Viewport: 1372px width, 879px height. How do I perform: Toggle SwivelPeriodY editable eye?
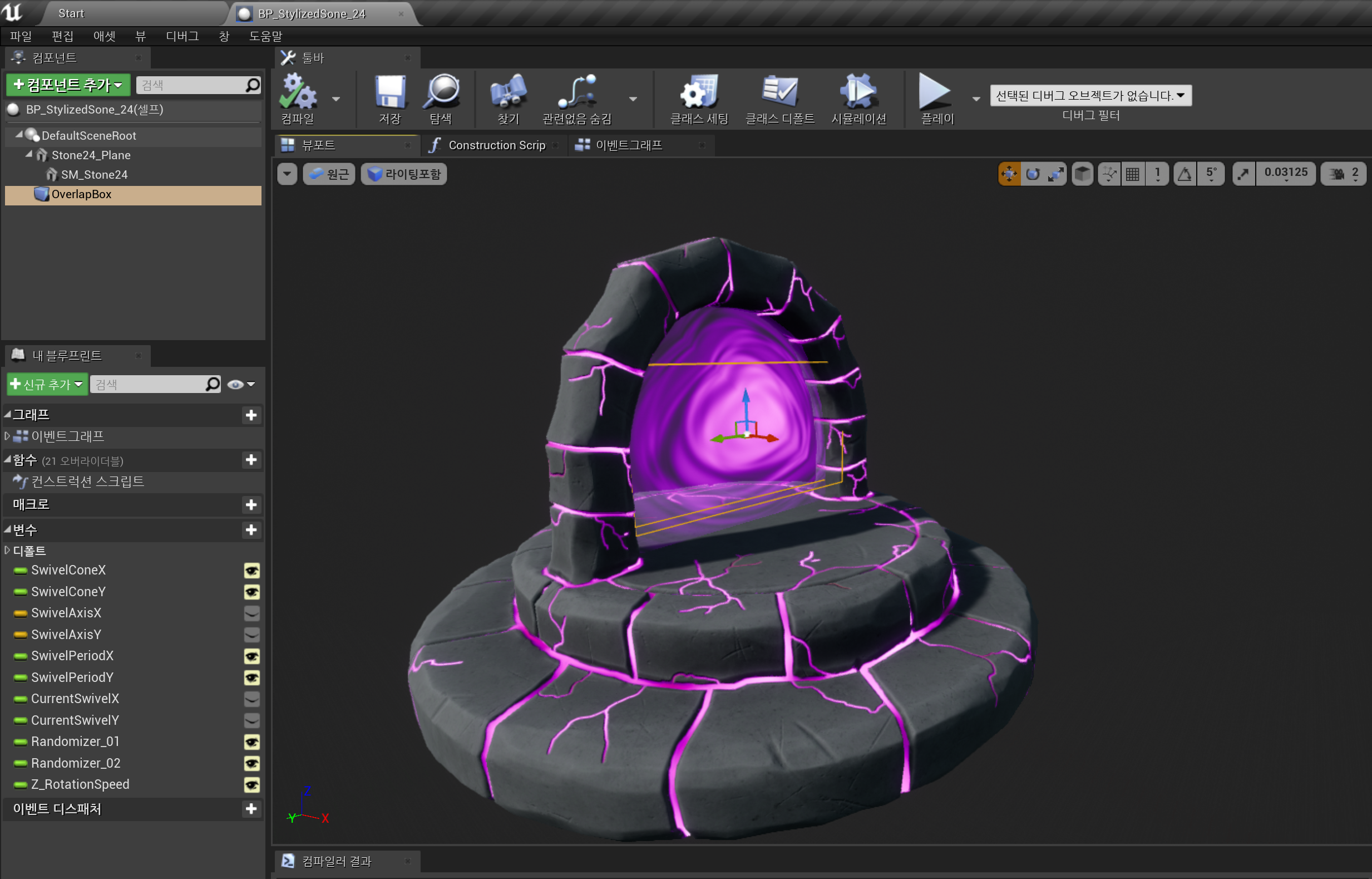click(x=251, y=677)
